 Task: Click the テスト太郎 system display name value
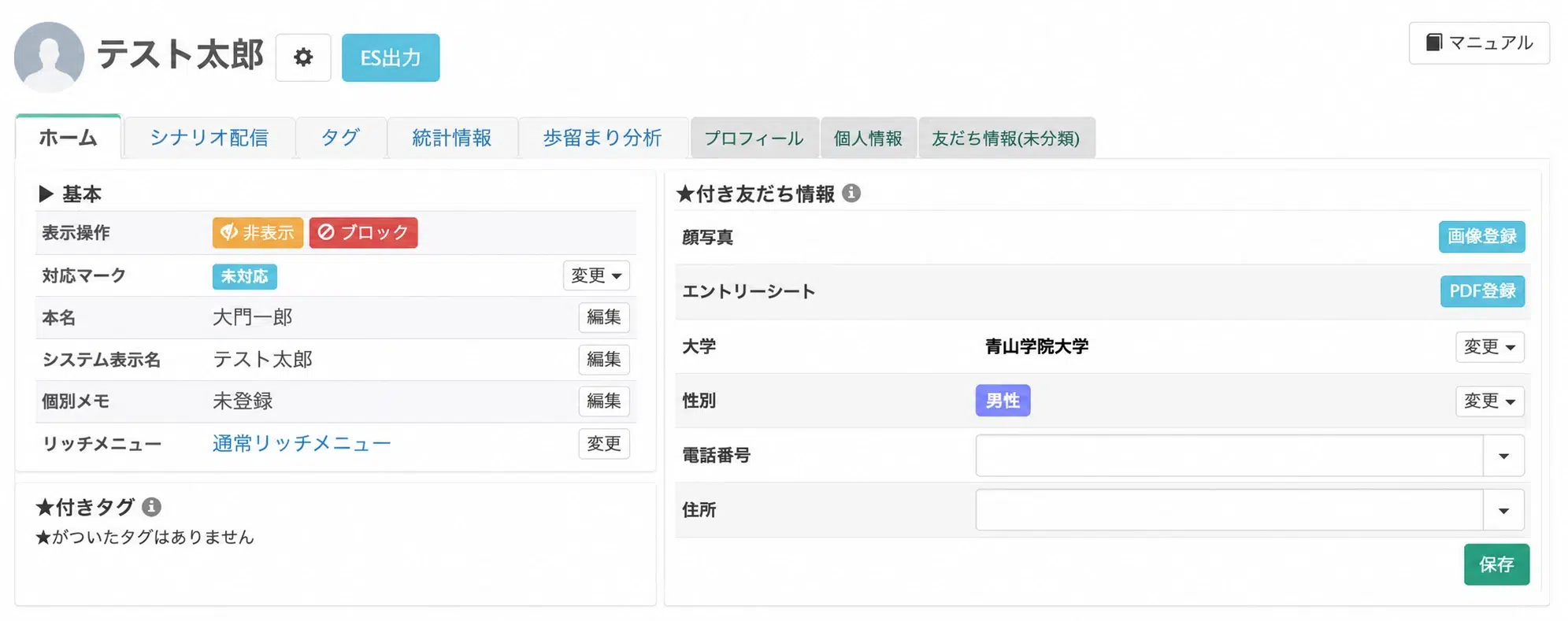[263, 360]
